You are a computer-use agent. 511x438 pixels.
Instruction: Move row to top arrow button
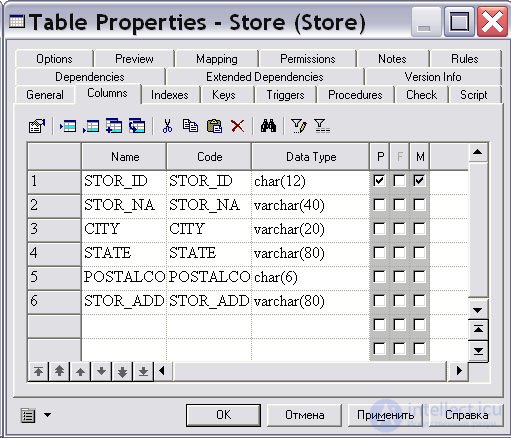coord(38,371)
